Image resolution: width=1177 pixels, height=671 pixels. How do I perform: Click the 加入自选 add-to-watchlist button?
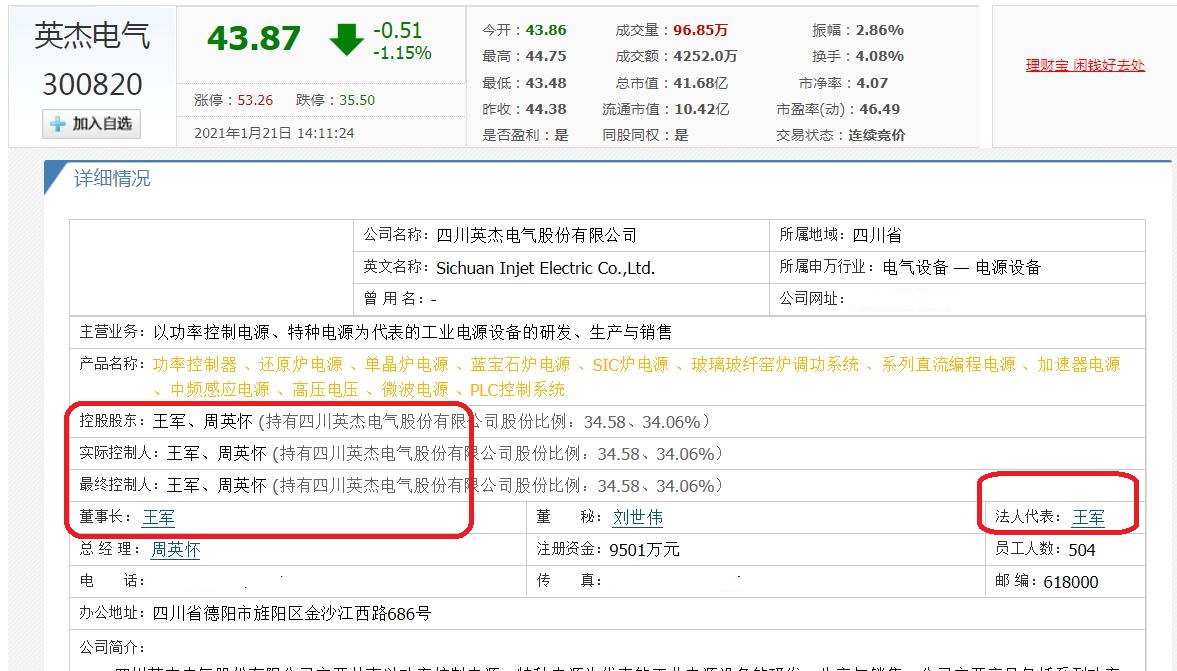pos(92,124)
